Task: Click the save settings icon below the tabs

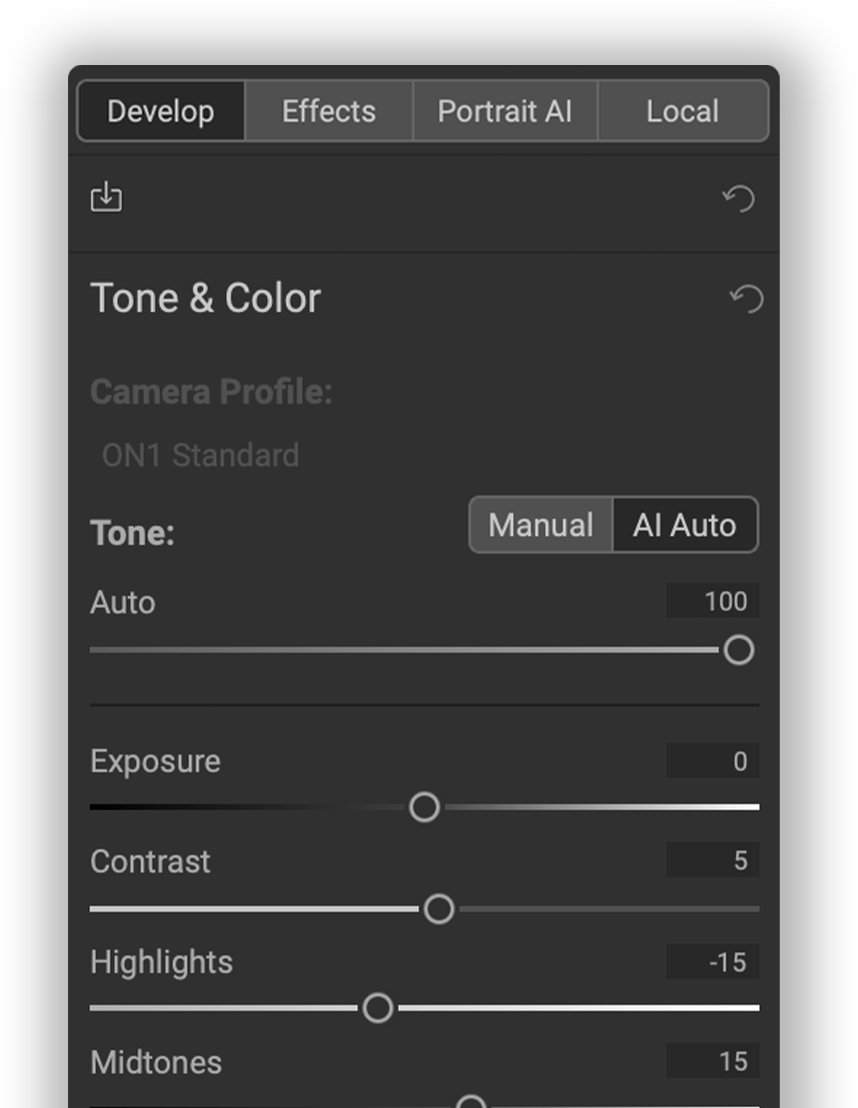Action: click(x=106, y=197)
